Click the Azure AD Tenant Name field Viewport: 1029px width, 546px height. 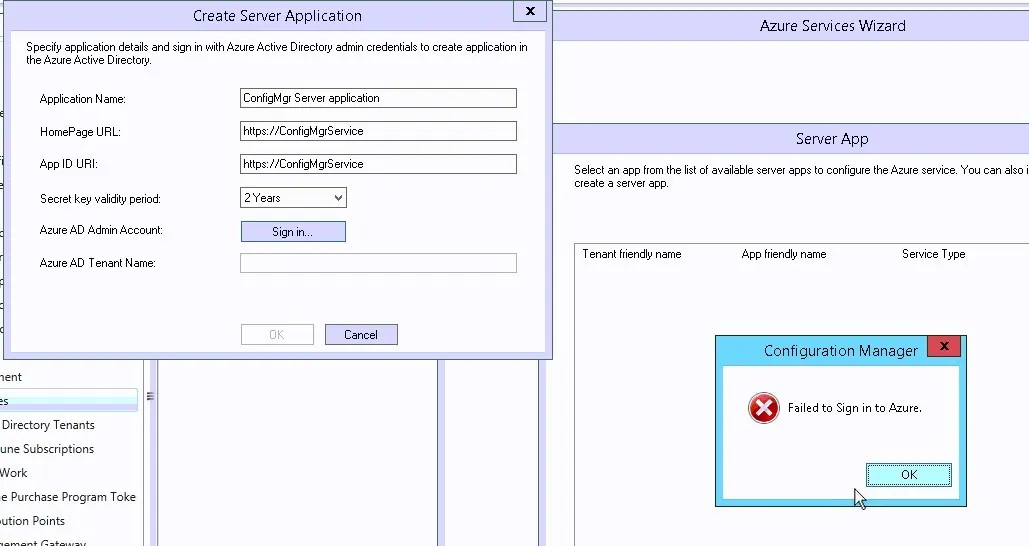coord(378,262)
